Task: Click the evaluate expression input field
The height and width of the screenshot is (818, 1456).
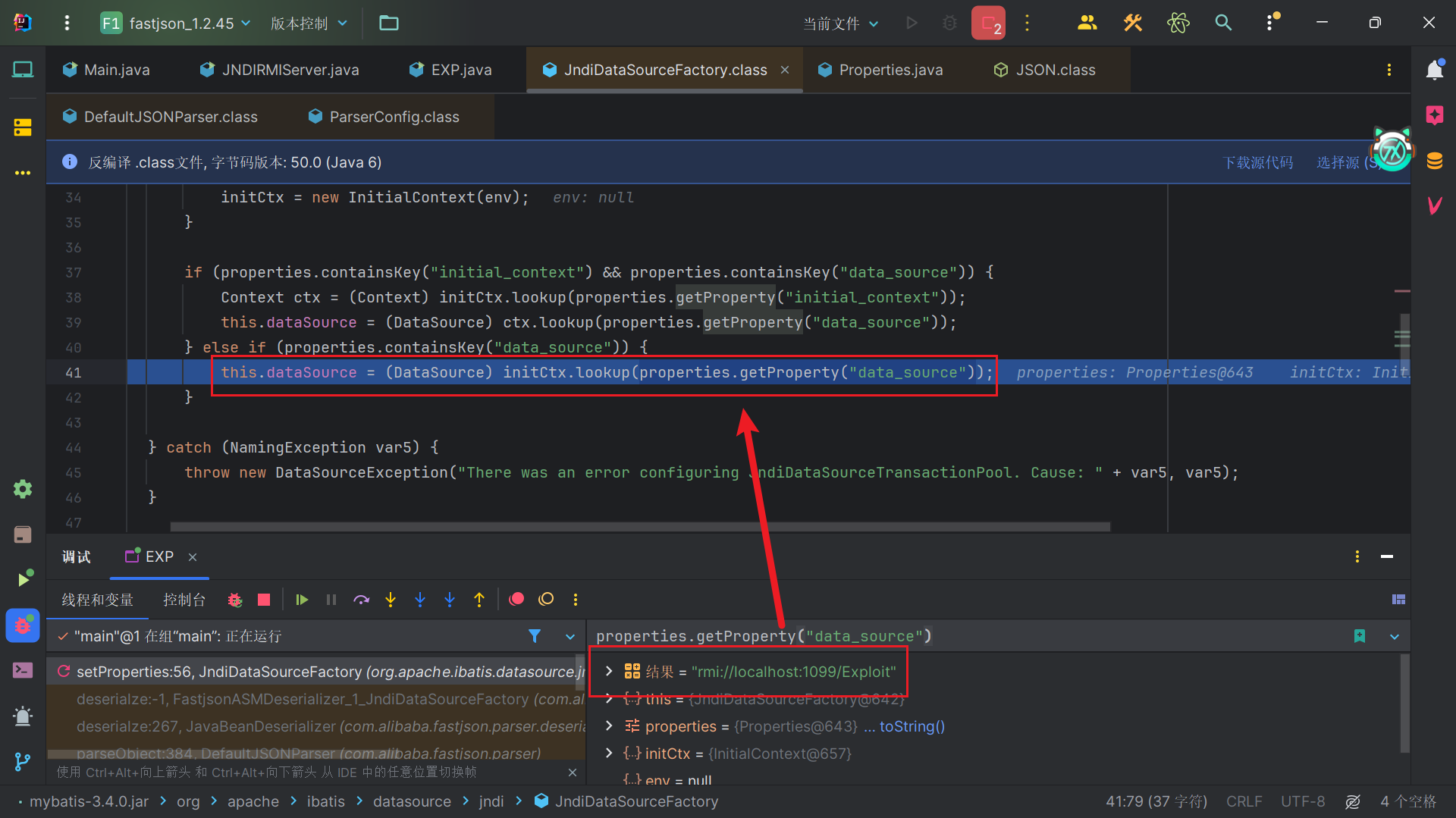Action: click(x=967, y=637)
